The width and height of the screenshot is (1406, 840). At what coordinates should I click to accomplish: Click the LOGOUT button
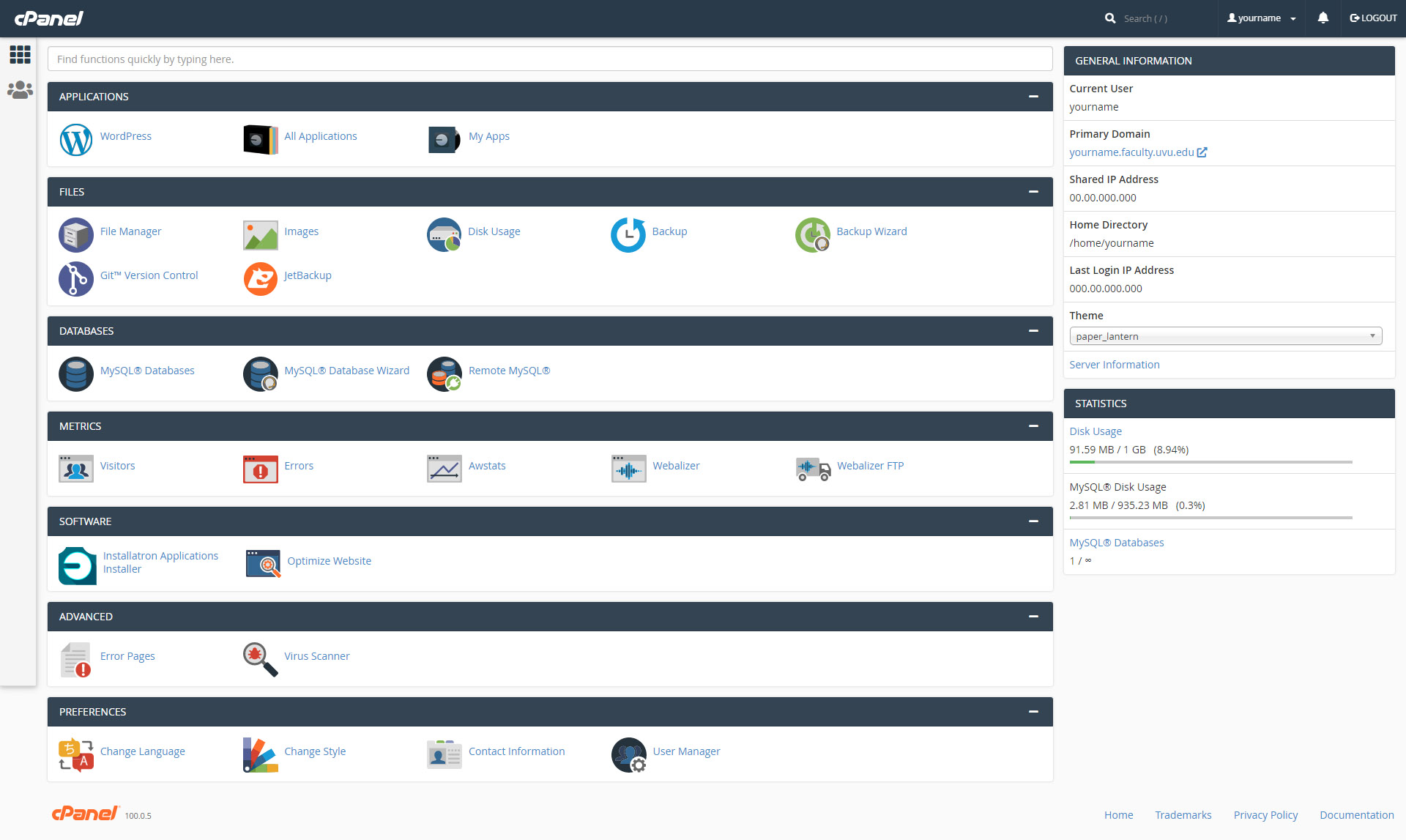click(1373, 18)
